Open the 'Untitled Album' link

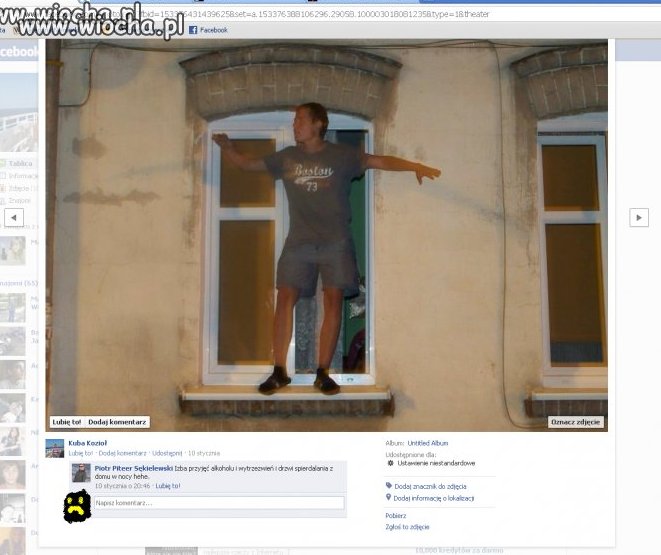[427, 443]
